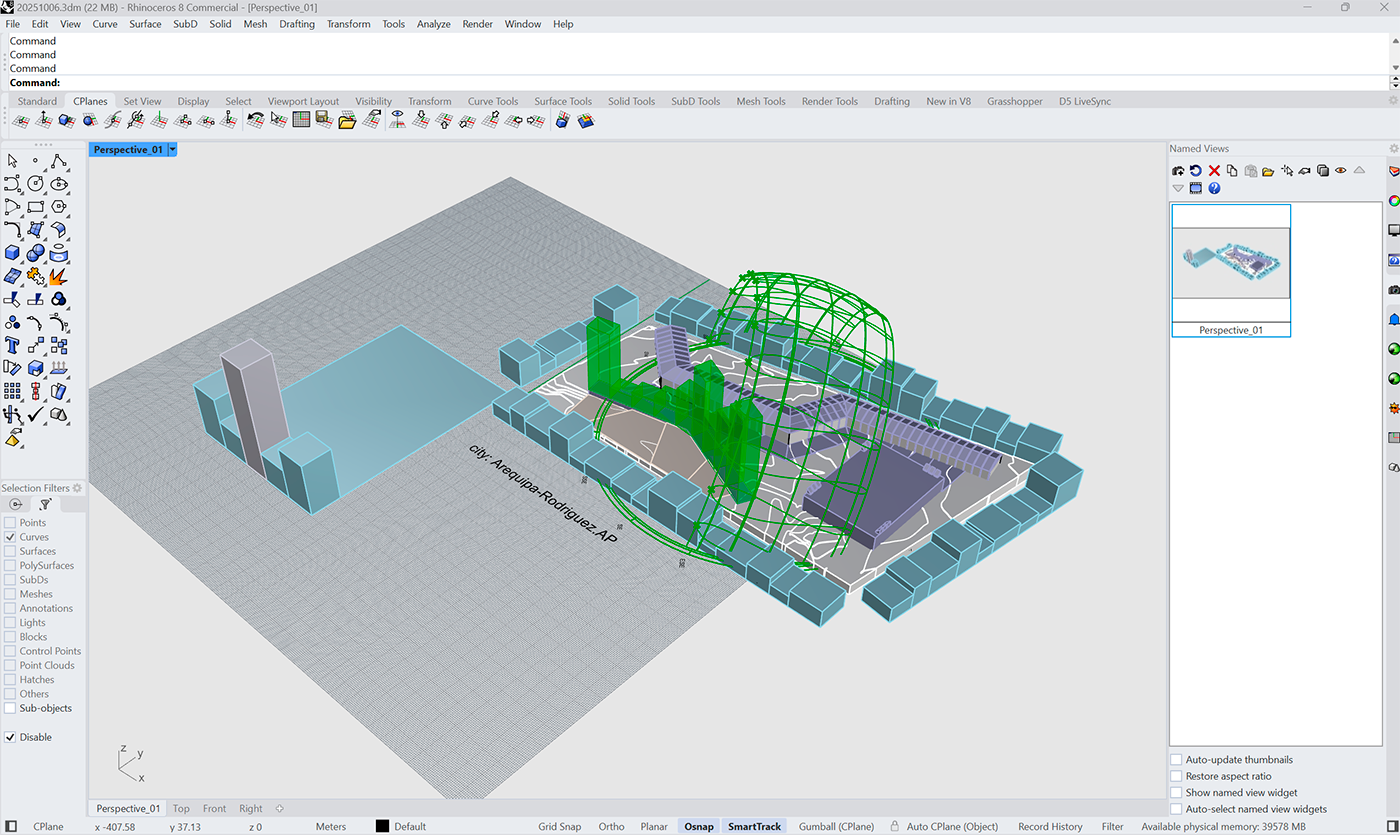Open the Named Views panel gear options
Image resolution: width=1400 pixels, height=835 pixels.
[1393, 148]
